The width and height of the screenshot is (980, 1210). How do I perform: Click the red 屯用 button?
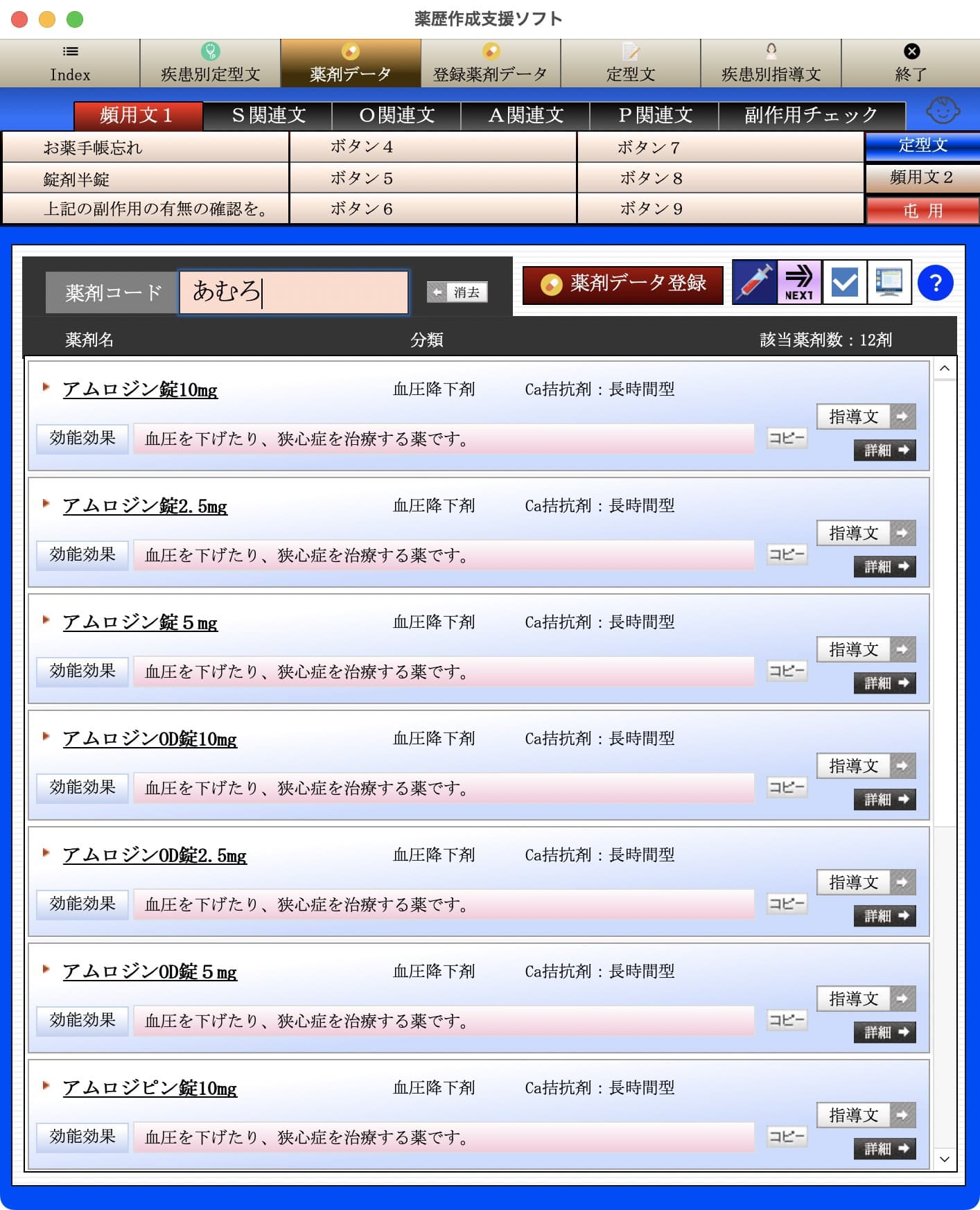[x=922, y=211]
